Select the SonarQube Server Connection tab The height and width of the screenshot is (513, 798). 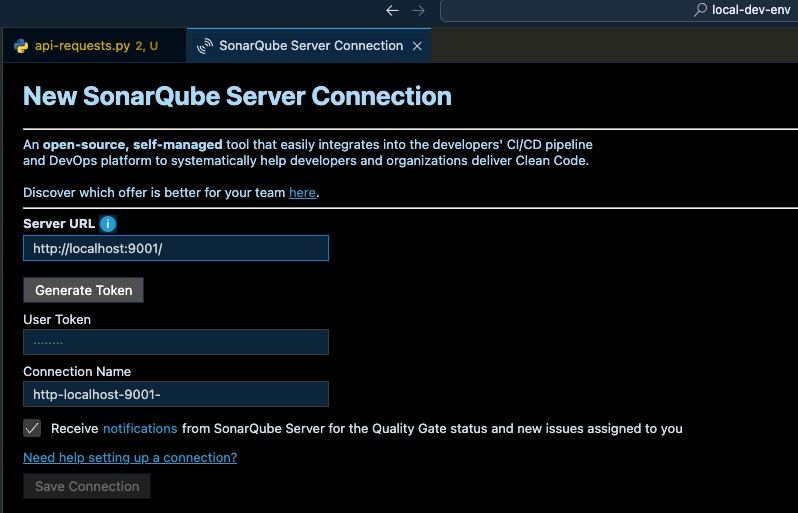[309, 46]
